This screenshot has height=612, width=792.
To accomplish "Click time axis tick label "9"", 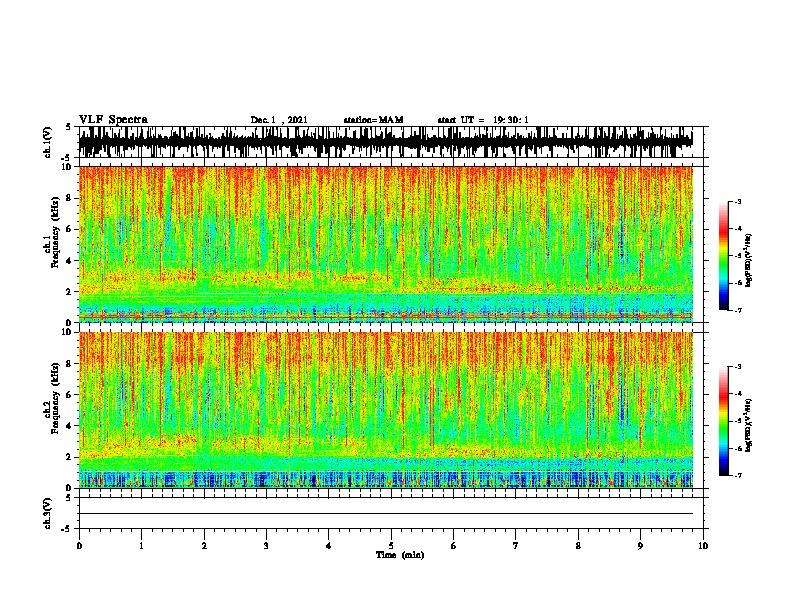I will pos(640,546).
